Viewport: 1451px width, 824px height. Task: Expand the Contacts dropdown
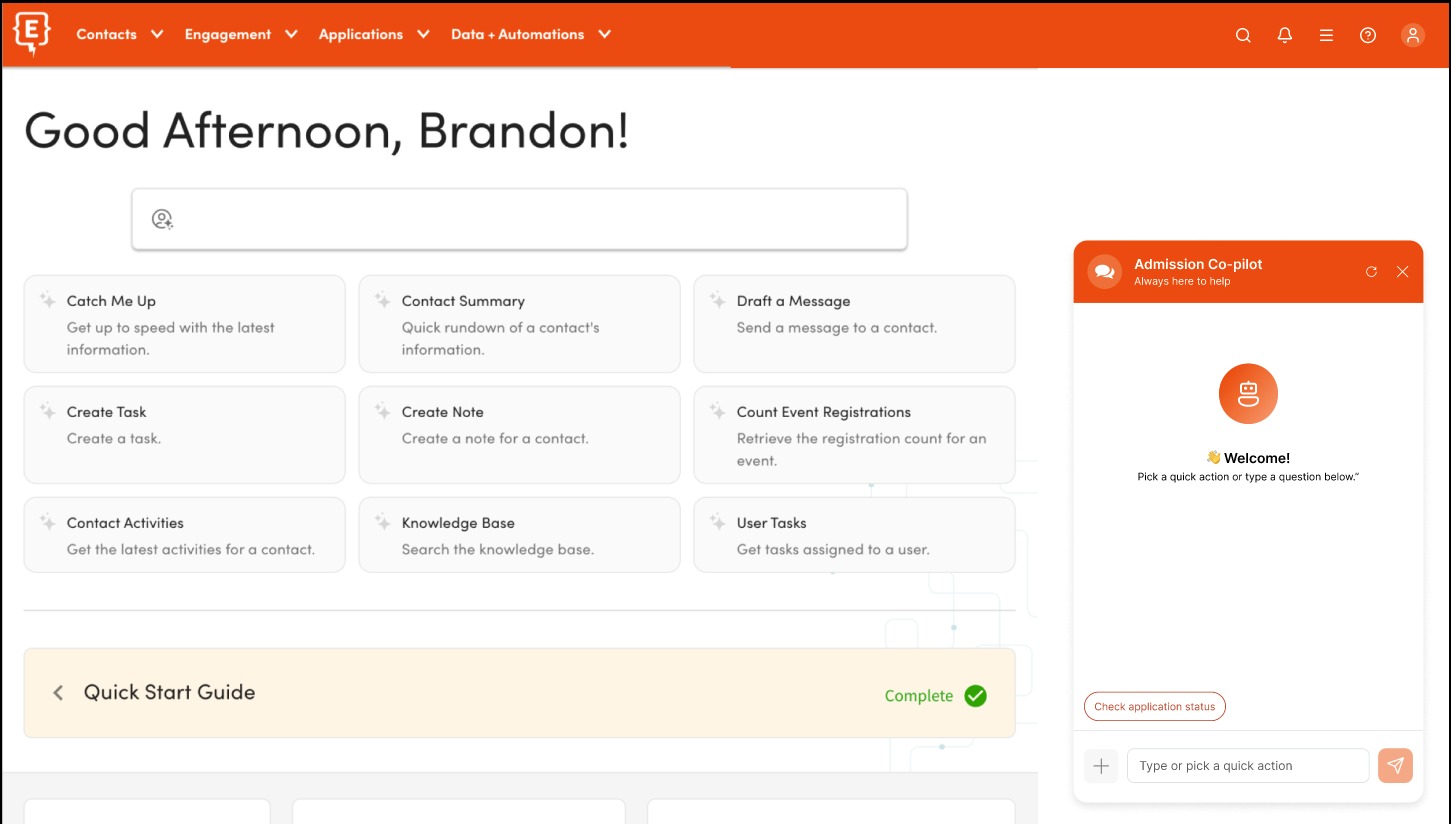[120, 34]
